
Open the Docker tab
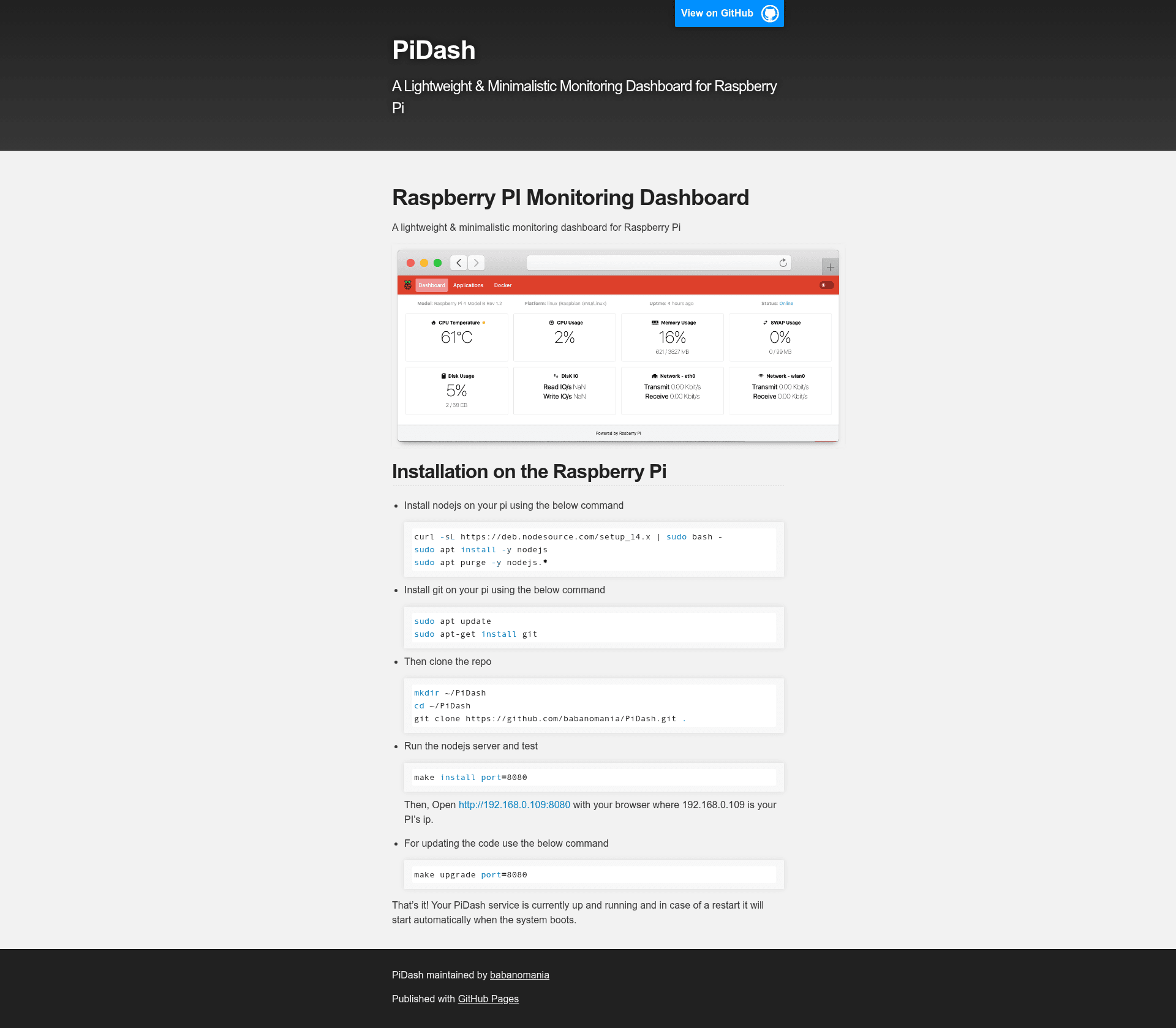point(503,285)
